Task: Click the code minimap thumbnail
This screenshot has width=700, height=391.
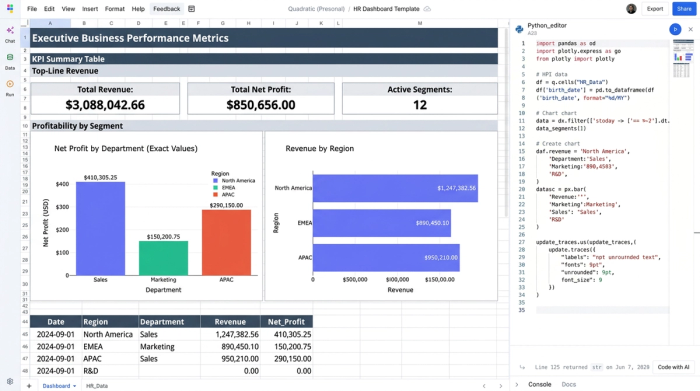Action: tap(683, 58)
